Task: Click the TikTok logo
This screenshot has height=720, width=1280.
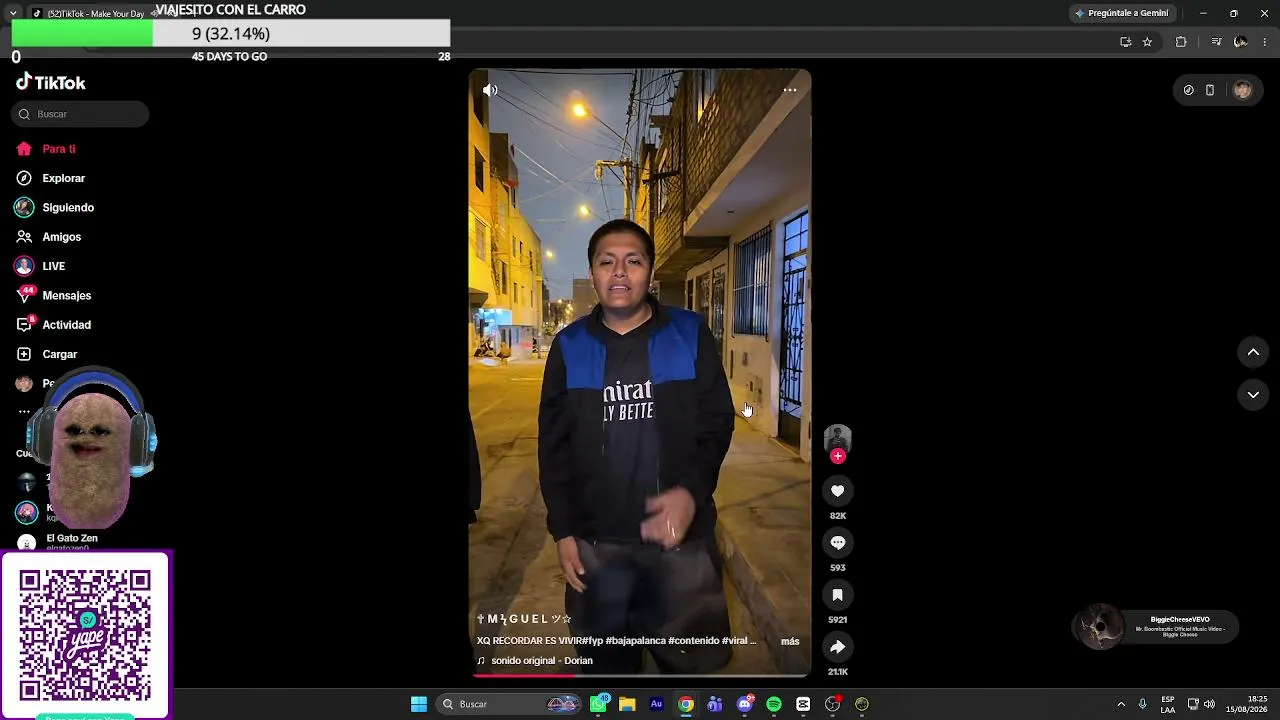Action: [x=51, y=83]
